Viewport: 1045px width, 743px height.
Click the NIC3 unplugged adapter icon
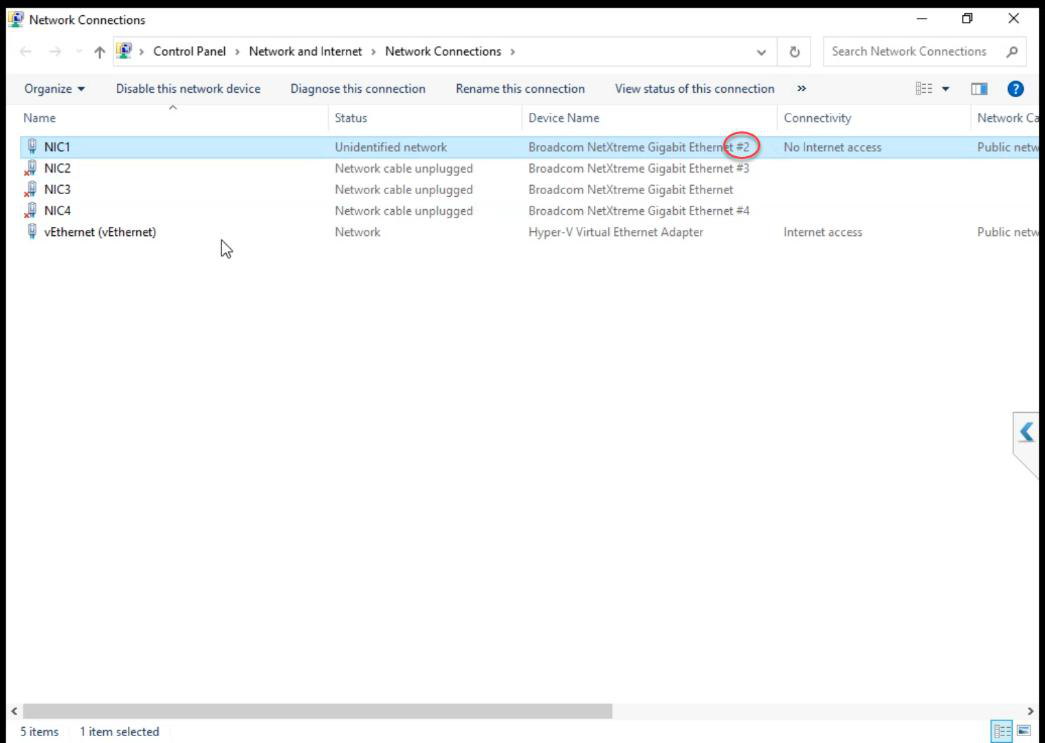click(31, 189)
